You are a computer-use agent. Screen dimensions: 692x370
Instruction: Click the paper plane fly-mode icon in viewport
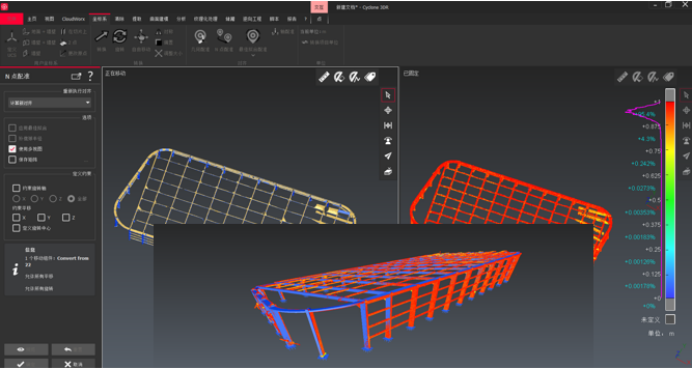coord(388,156)
